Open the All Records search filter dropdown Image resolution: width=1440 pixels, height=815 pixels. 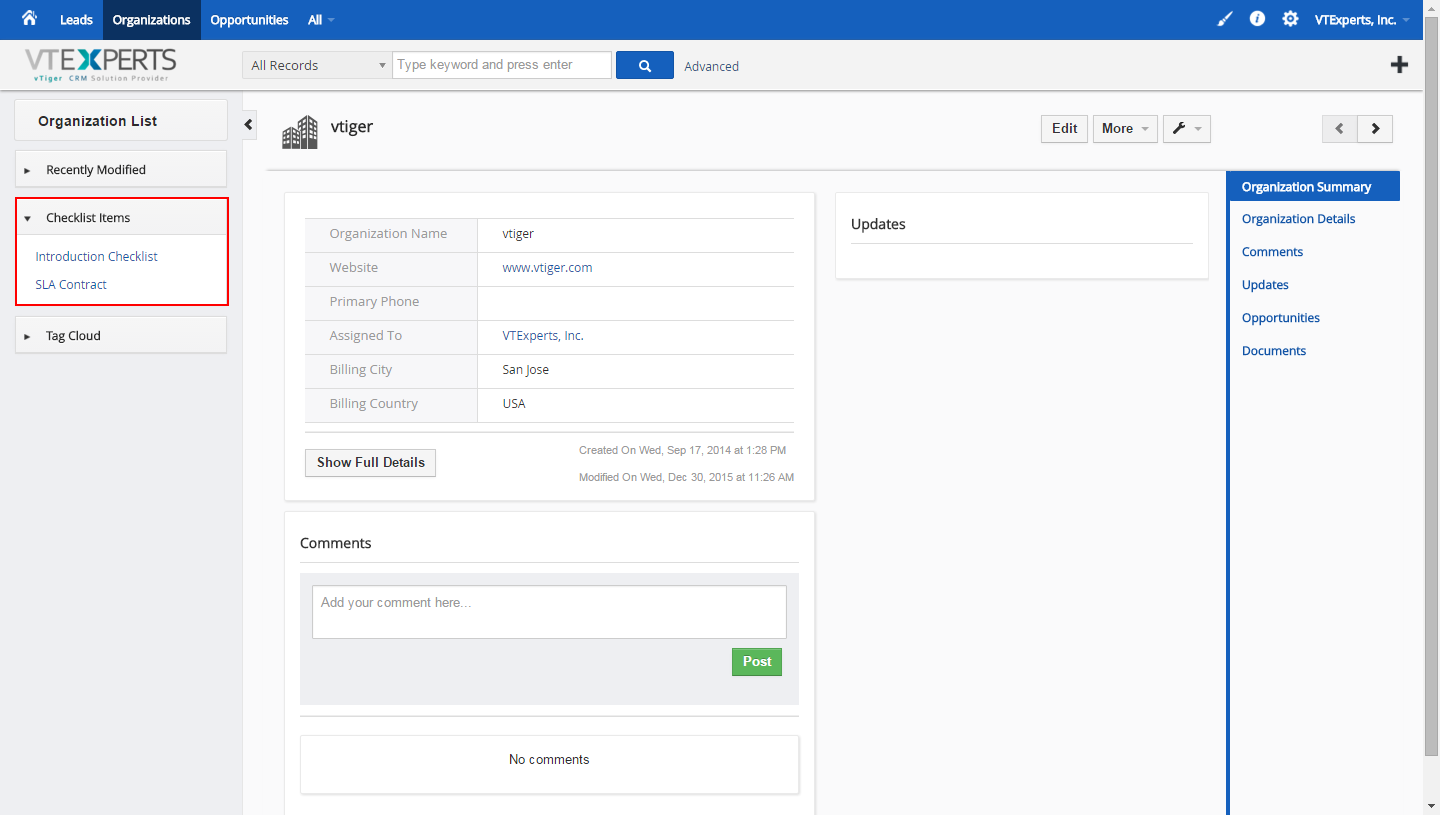(317, 65)
